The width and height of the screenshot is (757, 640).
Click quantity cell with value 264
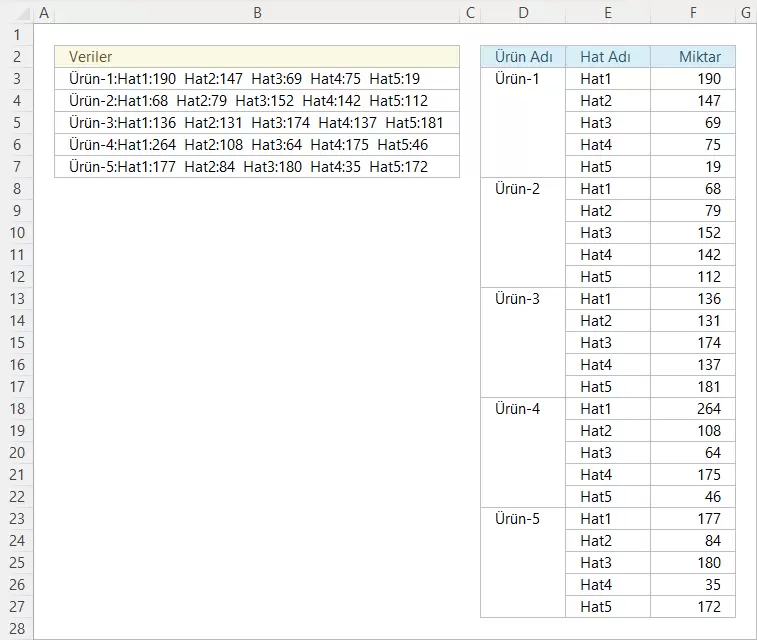[x=693, y=409]
